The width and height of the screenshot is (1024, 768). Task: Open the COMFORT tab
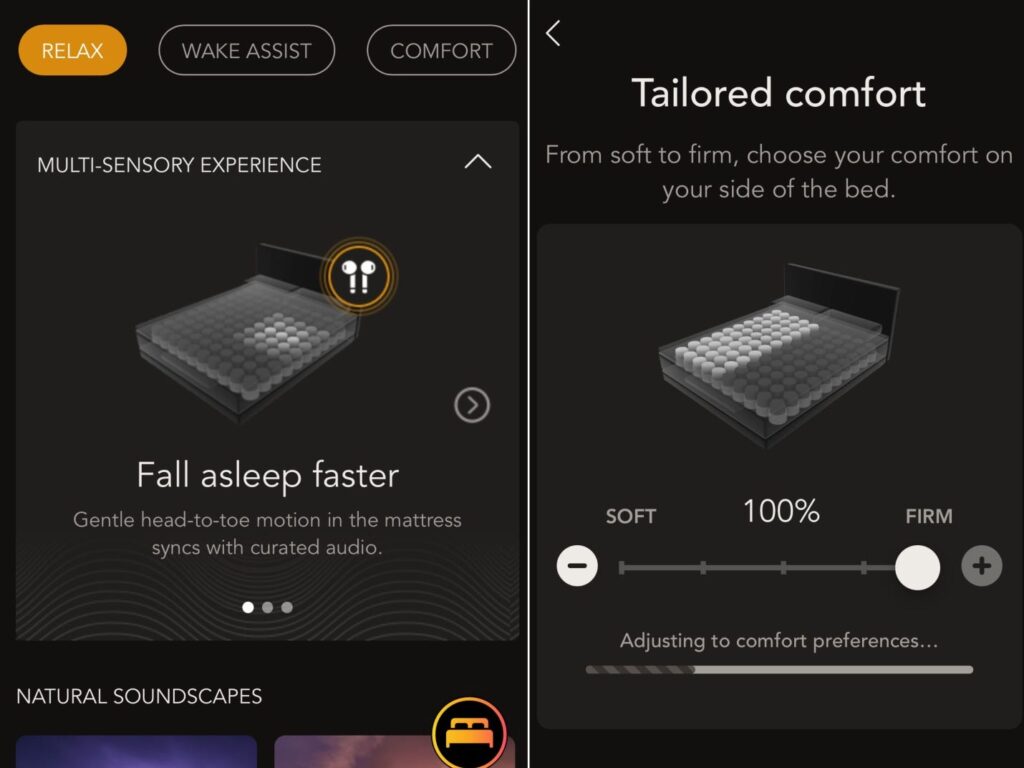(441, 50)
